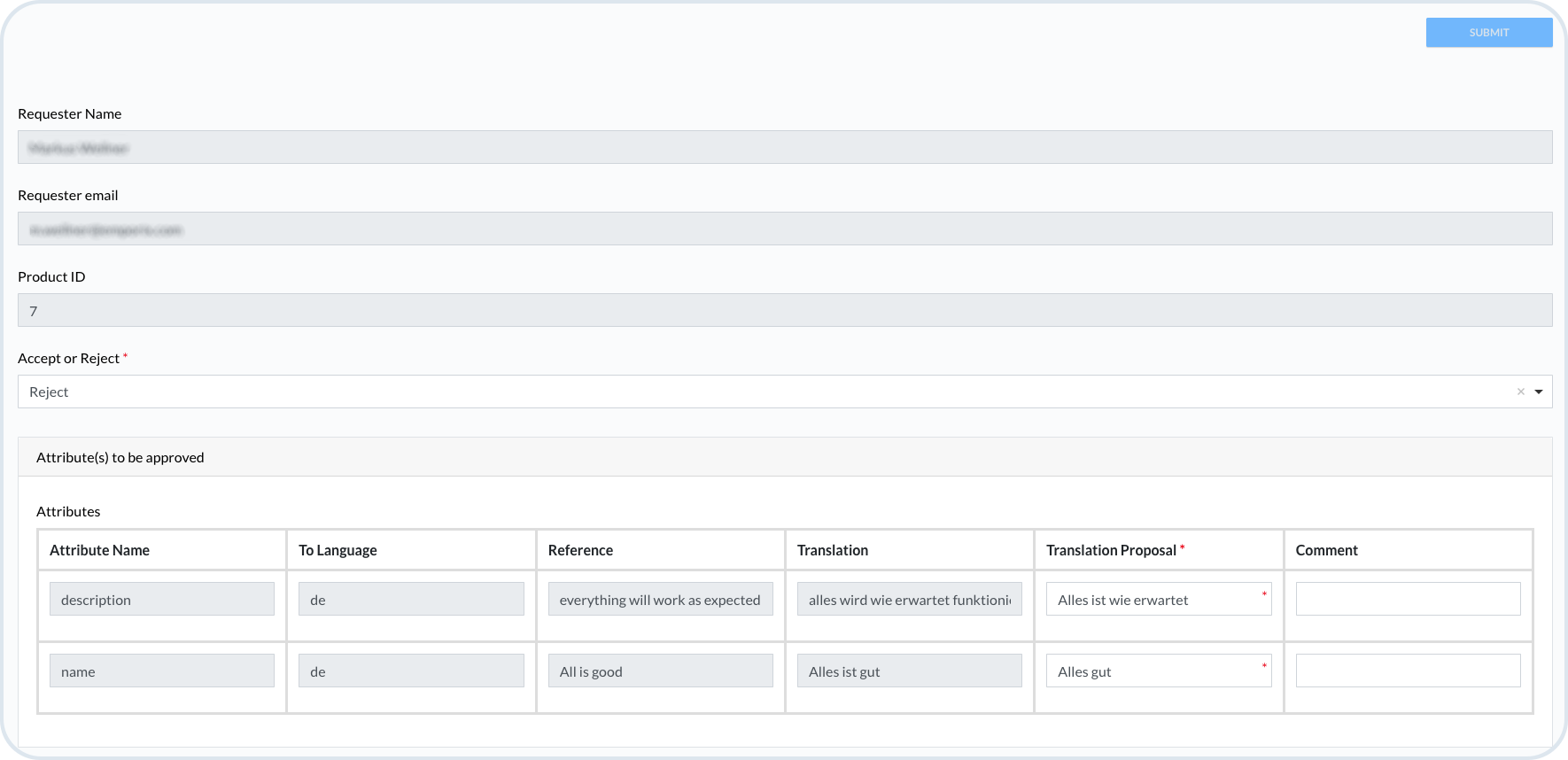Click the 'description' attribute name field

point(162,600)
